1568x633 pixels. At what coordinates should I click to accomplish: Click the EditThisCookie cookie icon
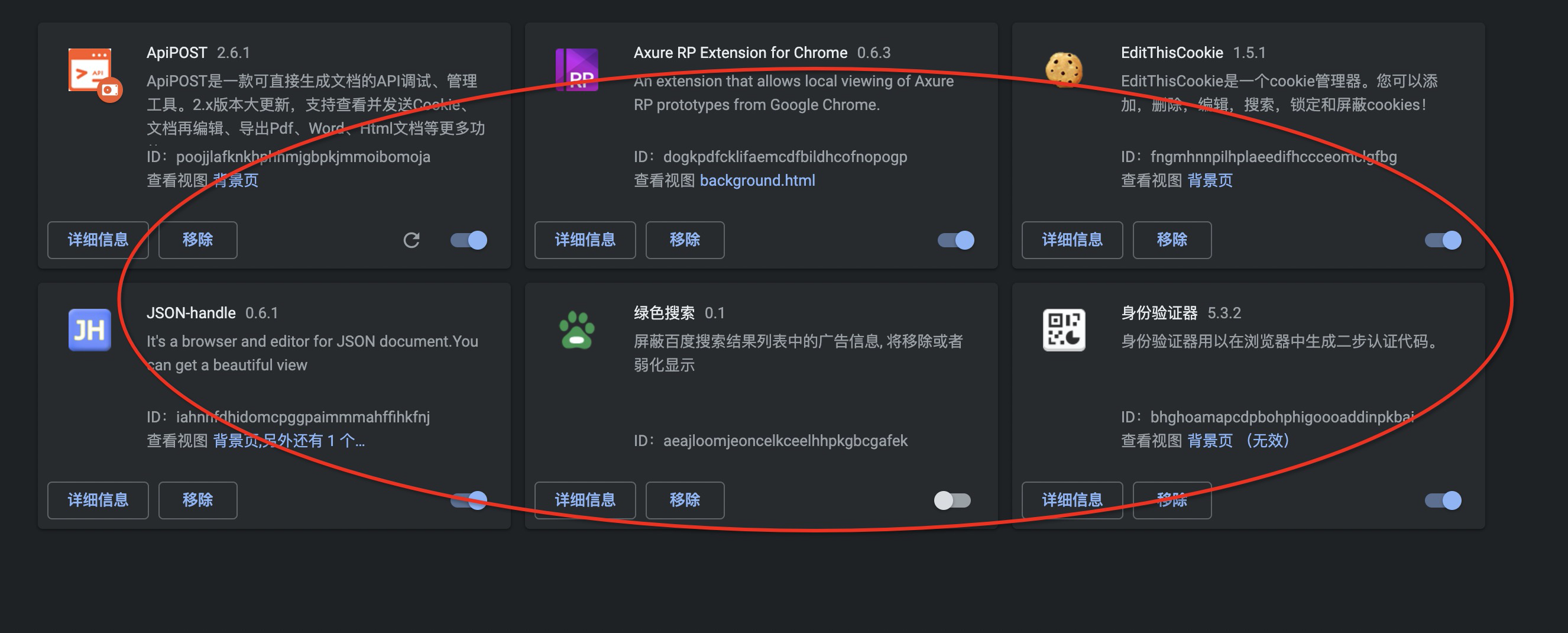point(1064,69)
